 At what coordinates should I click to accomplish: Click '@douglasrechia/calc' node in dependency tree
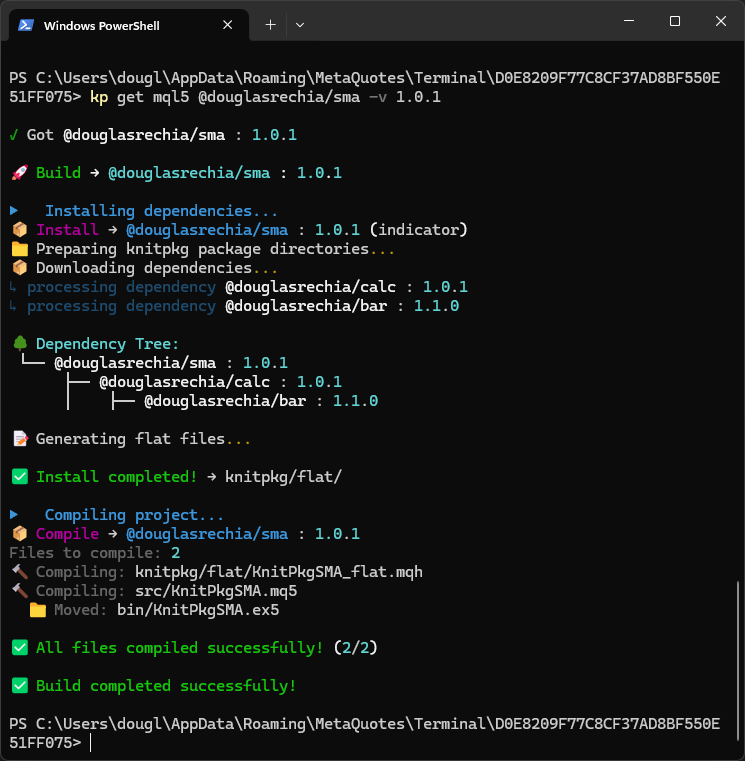184,381
